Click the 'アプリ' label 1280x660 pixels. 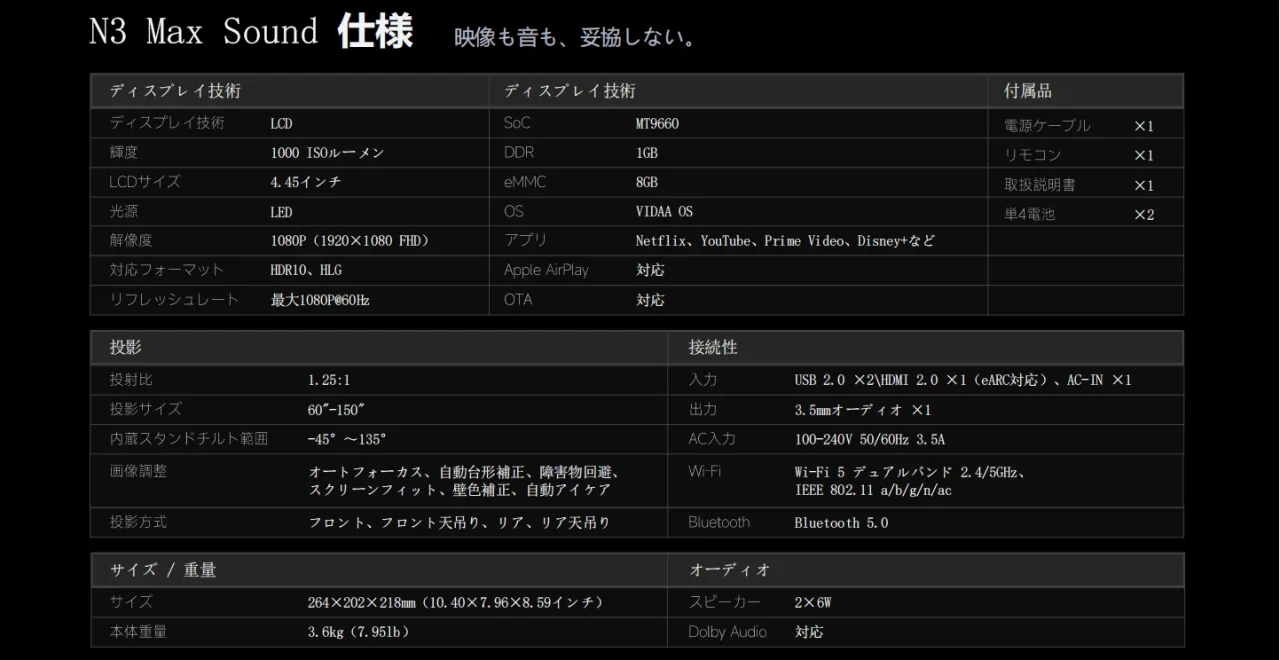(x=526, y=241)
